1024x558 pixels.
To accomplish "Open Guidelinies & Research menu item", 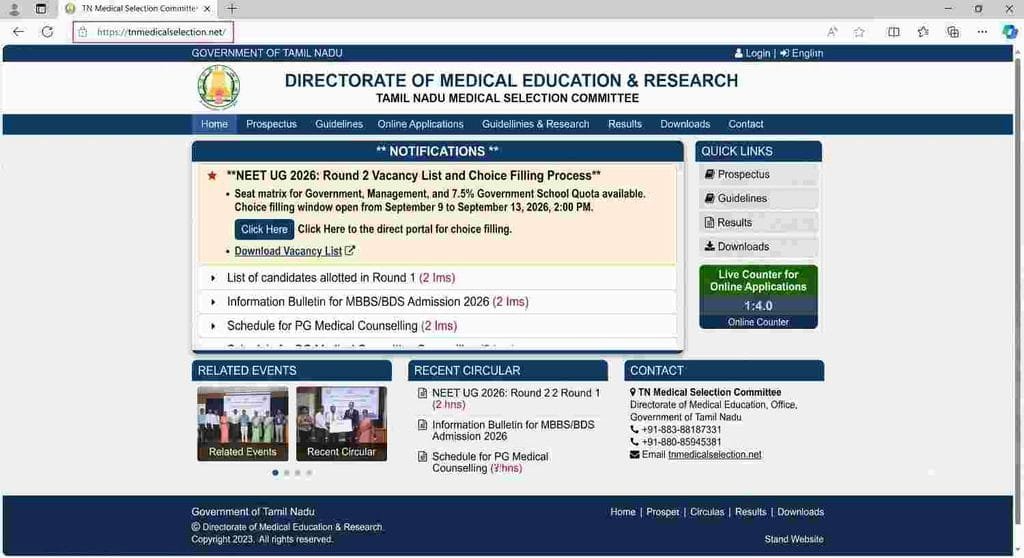I will pyautogui.click(x=536, y=124).
